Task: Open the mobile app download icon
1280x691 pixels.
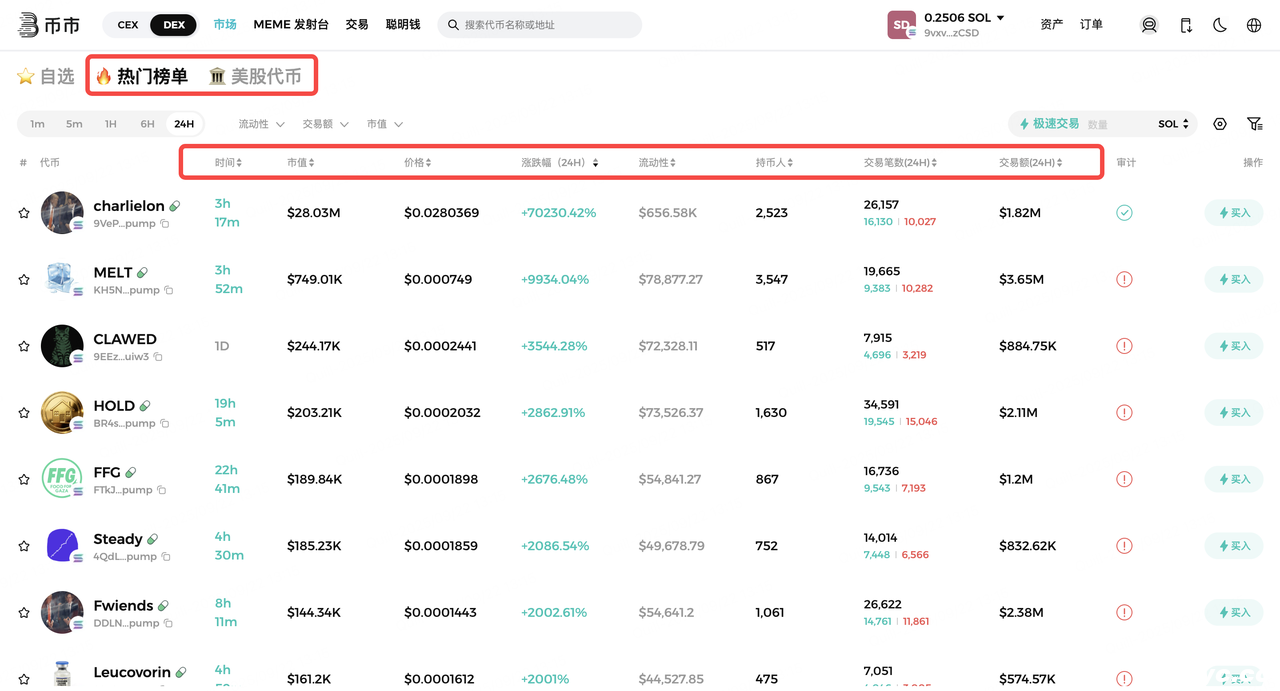Action: [x=1186, y=25]
